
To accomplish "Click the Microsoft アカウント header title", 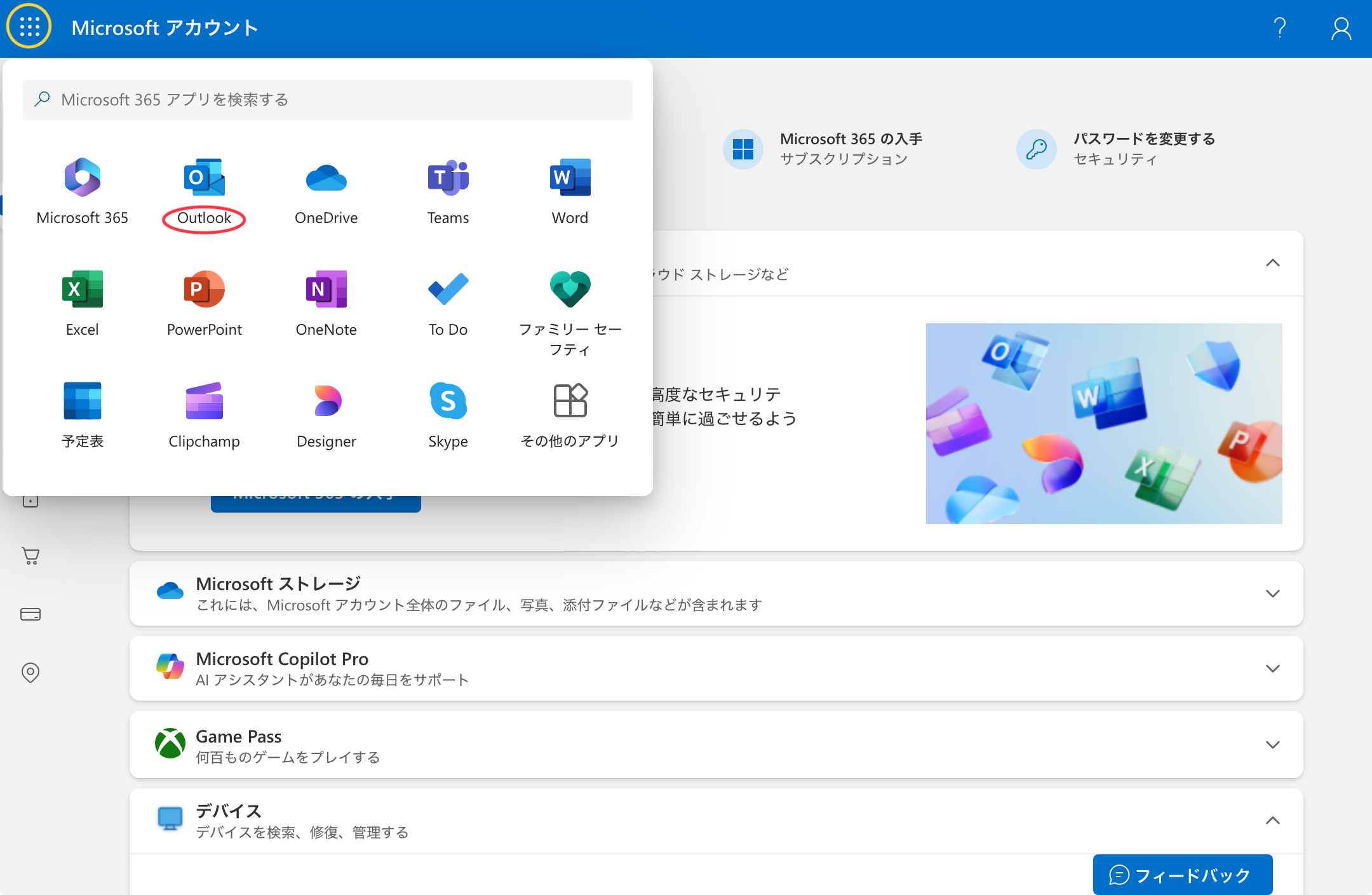I will click(165, 28).
